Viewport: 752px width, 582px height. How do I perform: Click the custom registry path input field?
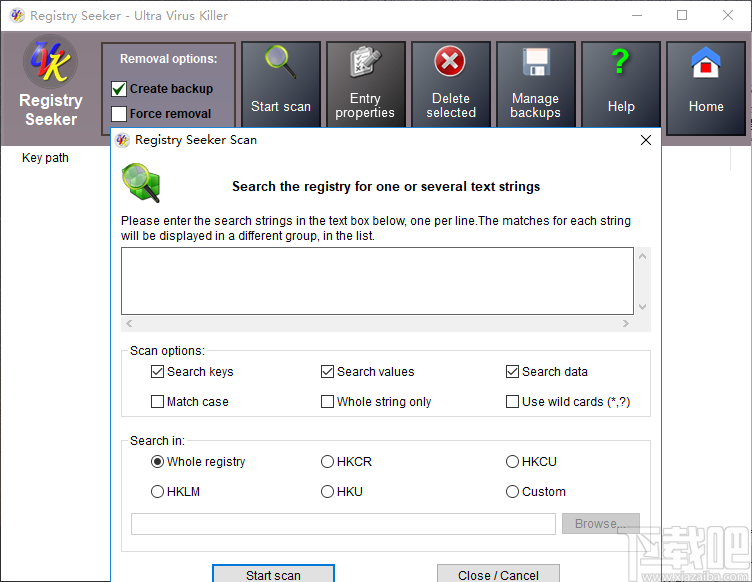point(343,524)
